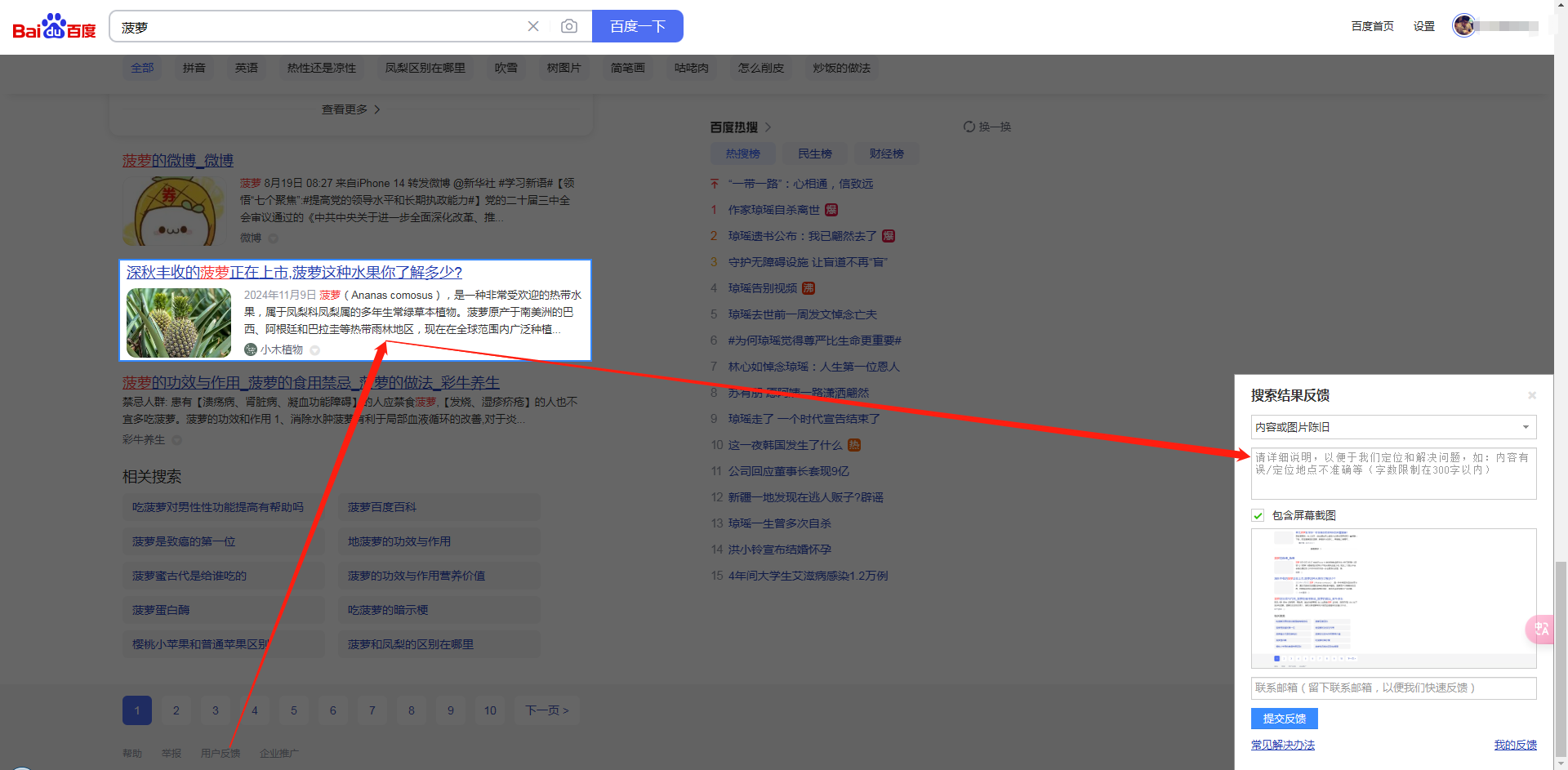Select the 热性还是凉性 filter tab
This screenshot has height=770, width=1568.
click(x=322, y=68)
